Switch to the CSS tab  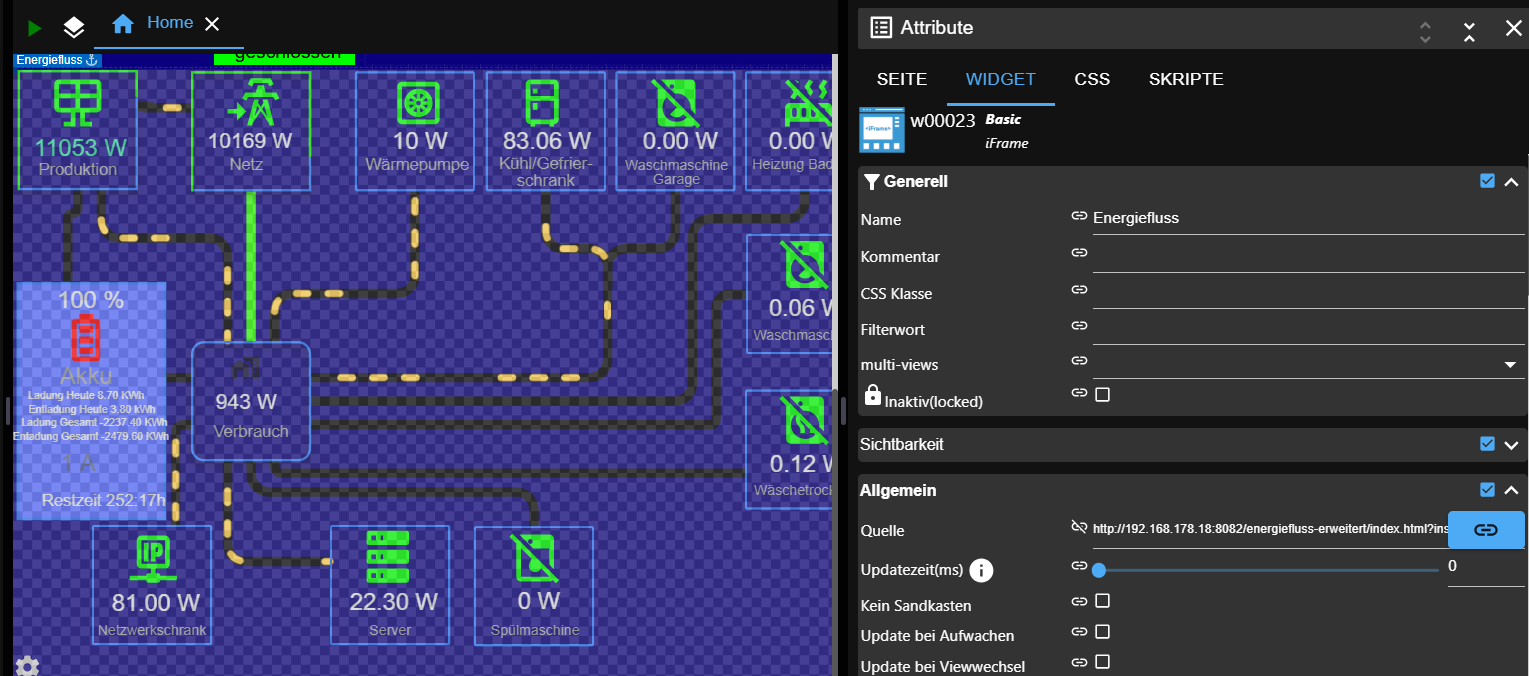[1092, 79]
